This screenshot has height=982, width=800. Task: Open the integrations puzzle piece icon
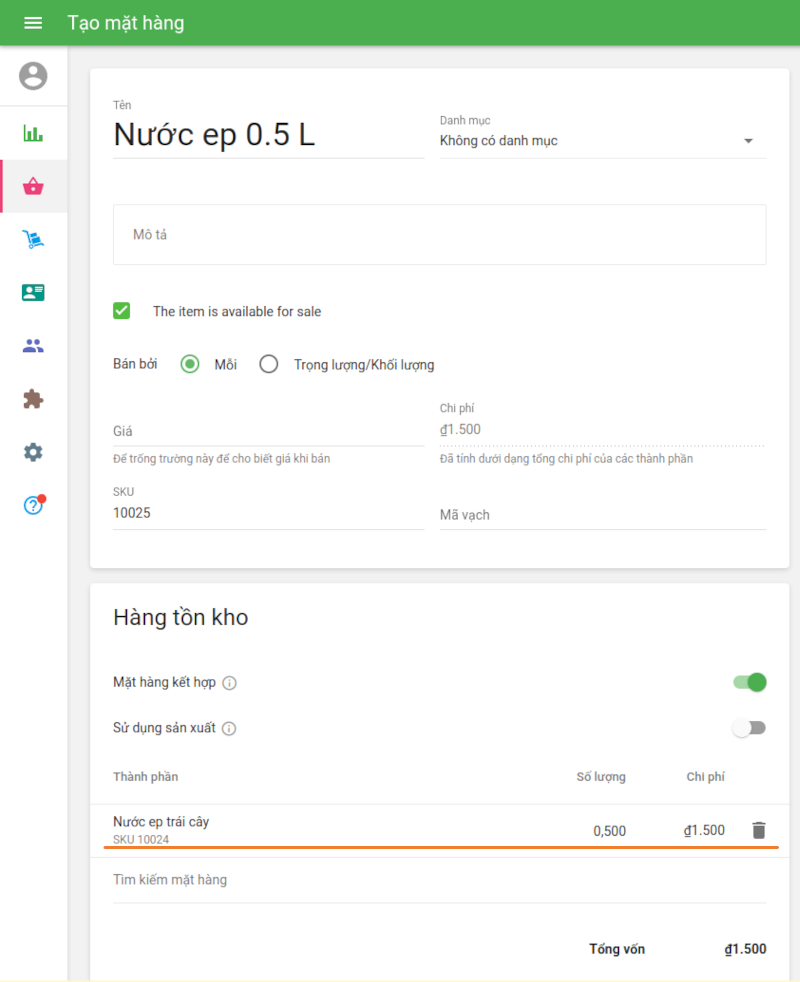pyautogui.click(x=33, y=399)
